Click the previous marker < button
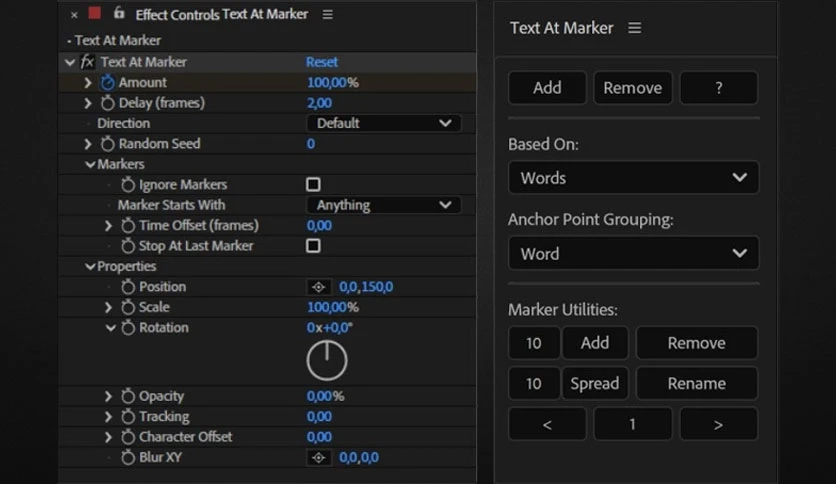 [548, 424]
